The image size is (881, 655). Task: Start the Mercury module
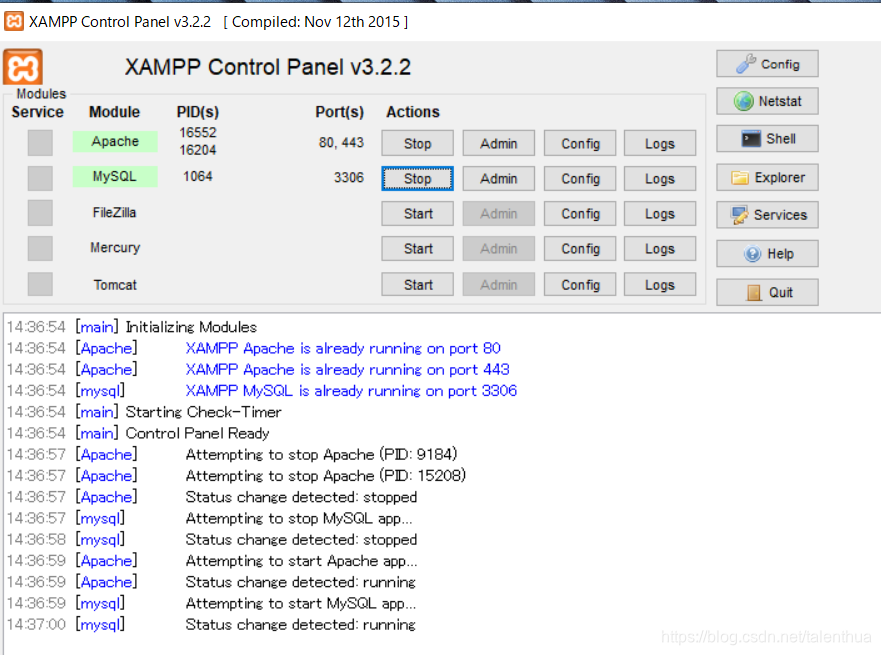417,248
